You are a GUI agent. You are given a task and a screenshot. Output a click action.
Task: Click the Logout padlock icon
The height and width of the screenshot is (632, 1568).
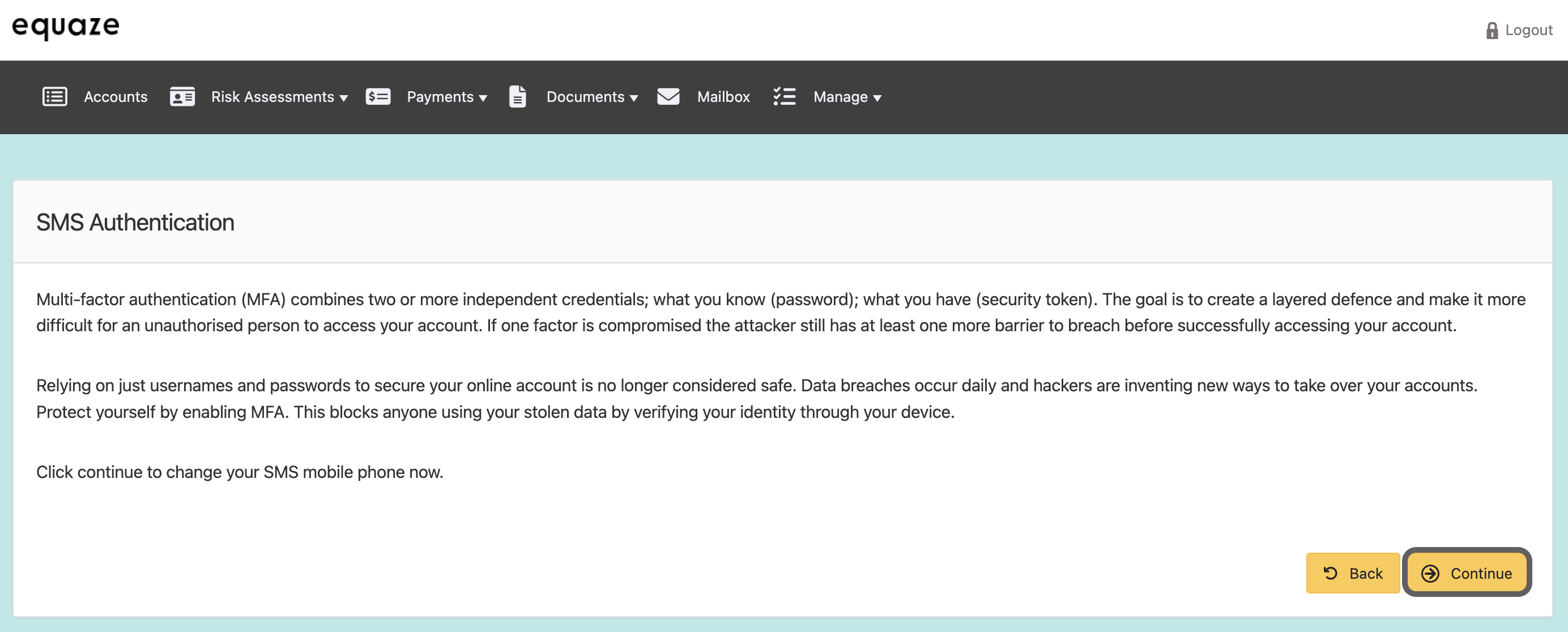1492,31
